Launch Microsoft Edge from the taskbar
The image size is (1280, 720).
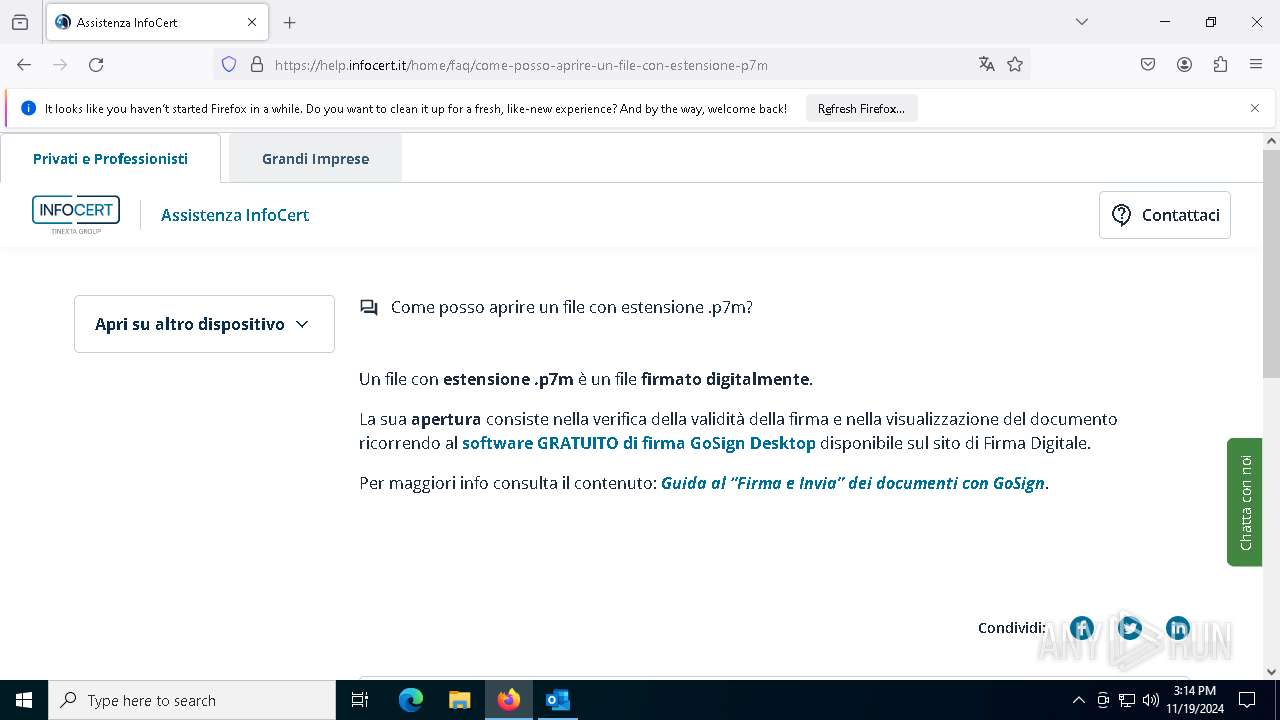point(411,700)
